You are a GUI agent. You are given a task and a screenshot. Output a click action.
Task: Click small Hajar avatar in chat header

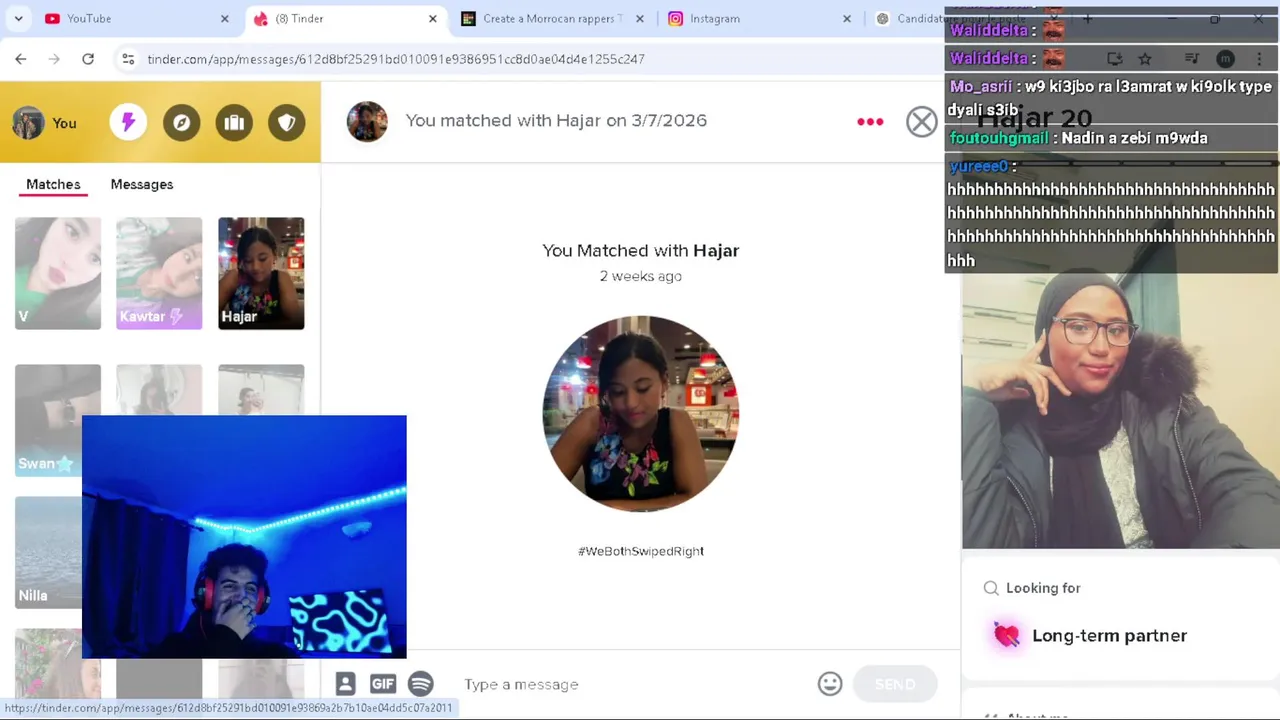click(x=367, y=122)
